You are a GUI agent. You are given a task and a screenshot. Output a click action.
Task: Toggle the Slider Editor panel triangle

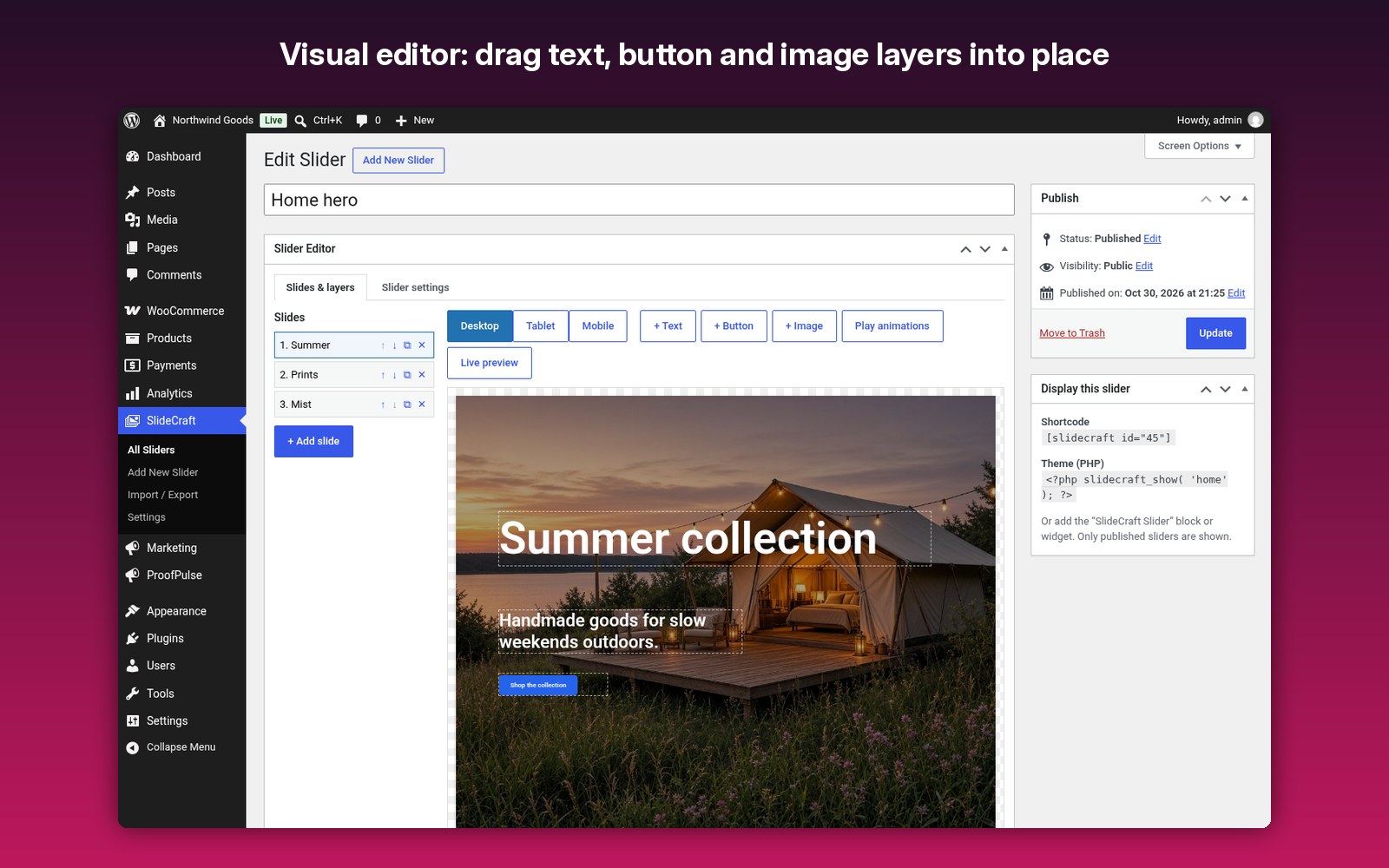pyautogui.click(x=1004, y=249)
